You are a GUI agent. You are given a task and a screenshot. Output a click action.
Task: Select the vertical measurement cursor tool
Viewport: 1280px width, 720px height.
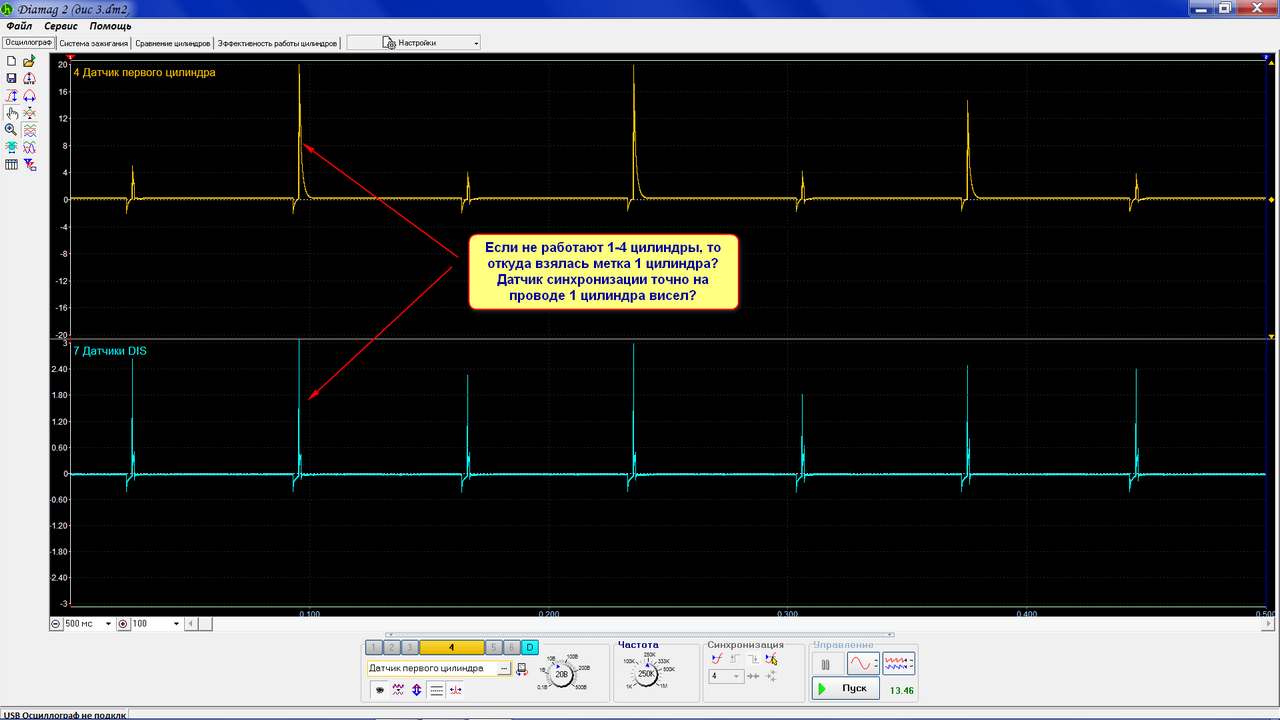(x=11, y=95)
